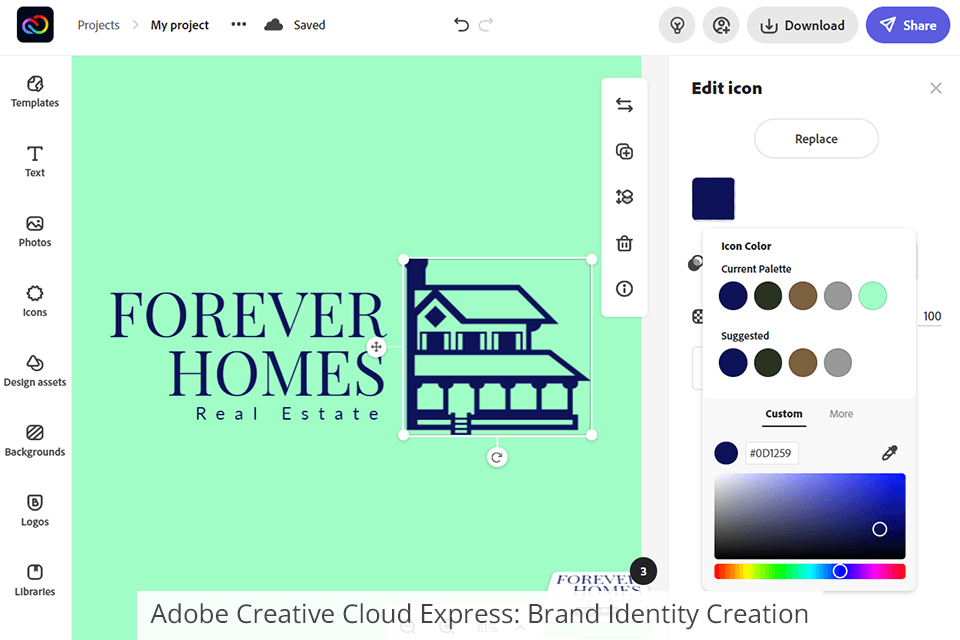
Task: Click the hue slider handle
Action: pyautogui.click(x=840, y=571)
